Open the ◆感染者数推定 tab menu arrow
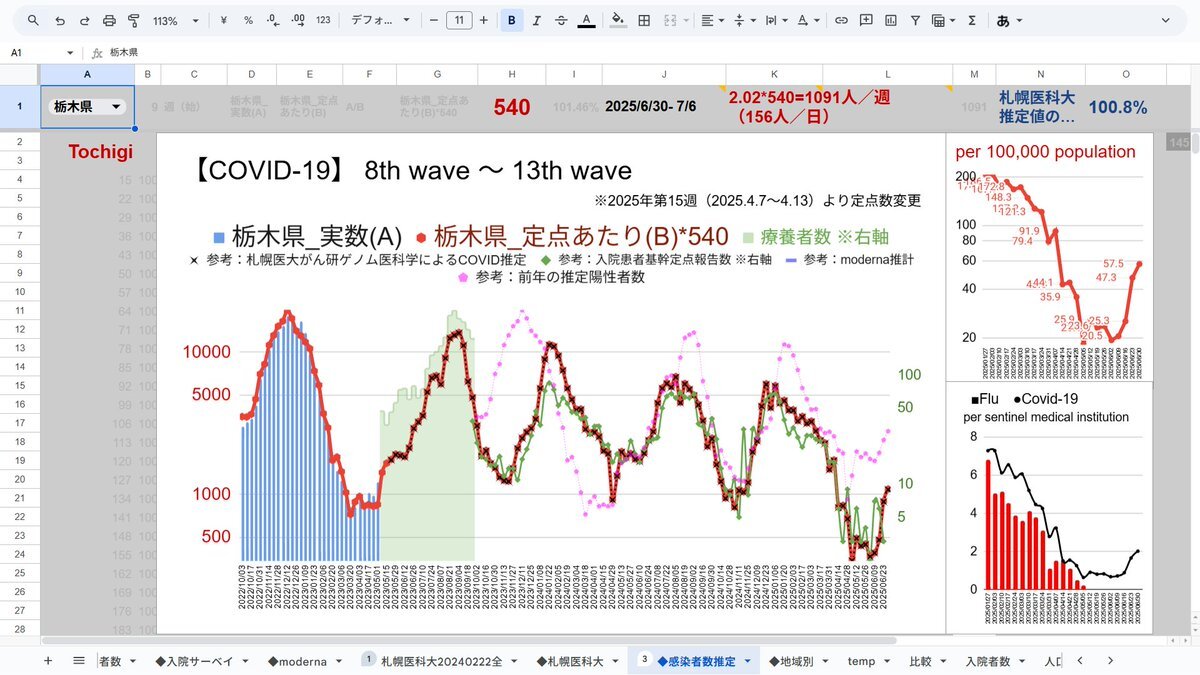 (x=747, y=661)
